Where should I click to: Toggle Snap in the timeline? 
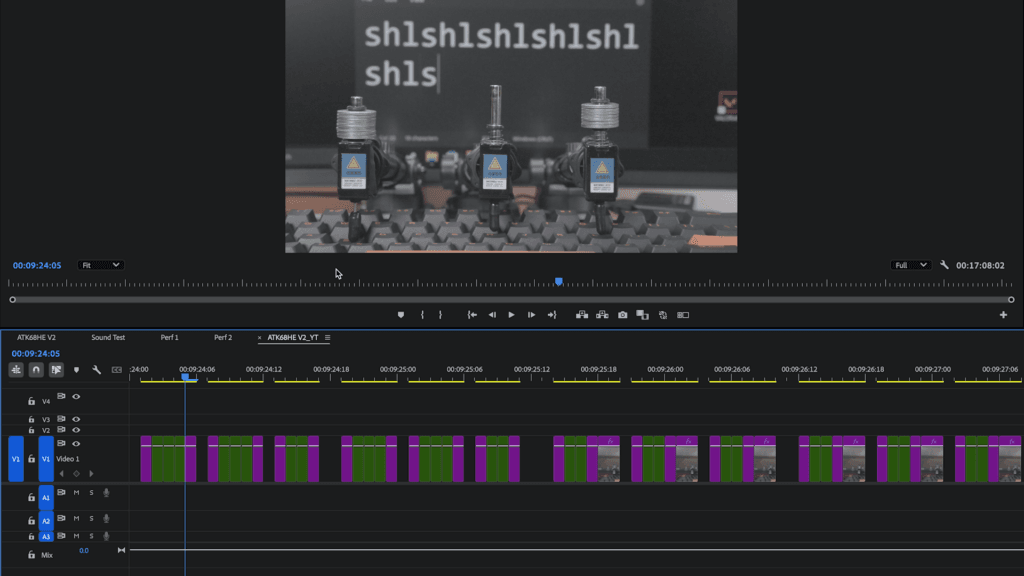click(x=36, y=370)
